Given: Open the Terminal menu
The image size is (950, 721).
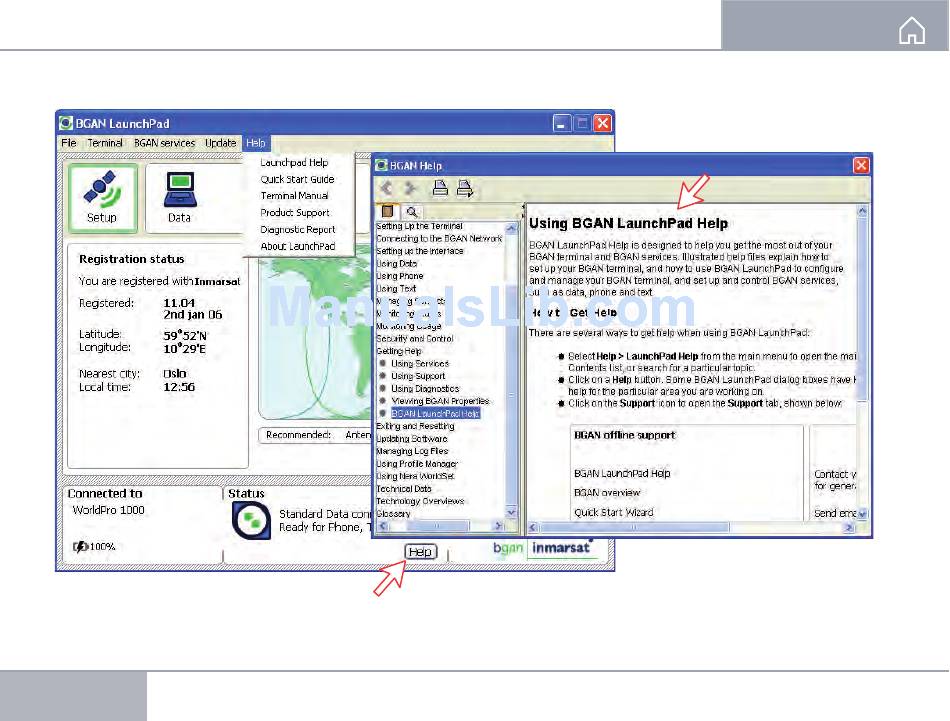Looking at the screenshot, I should 105,143.
